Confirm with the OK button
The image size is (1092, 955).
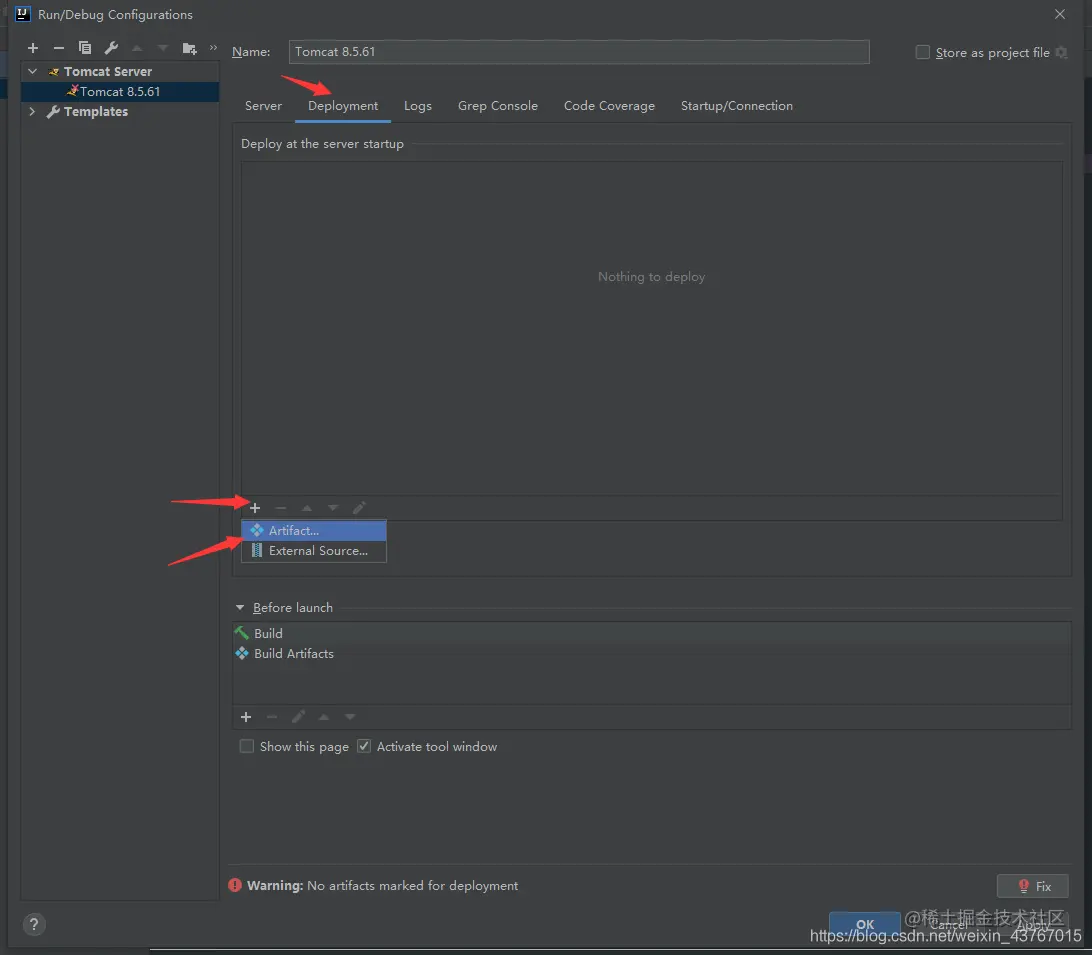click(864, 924)
